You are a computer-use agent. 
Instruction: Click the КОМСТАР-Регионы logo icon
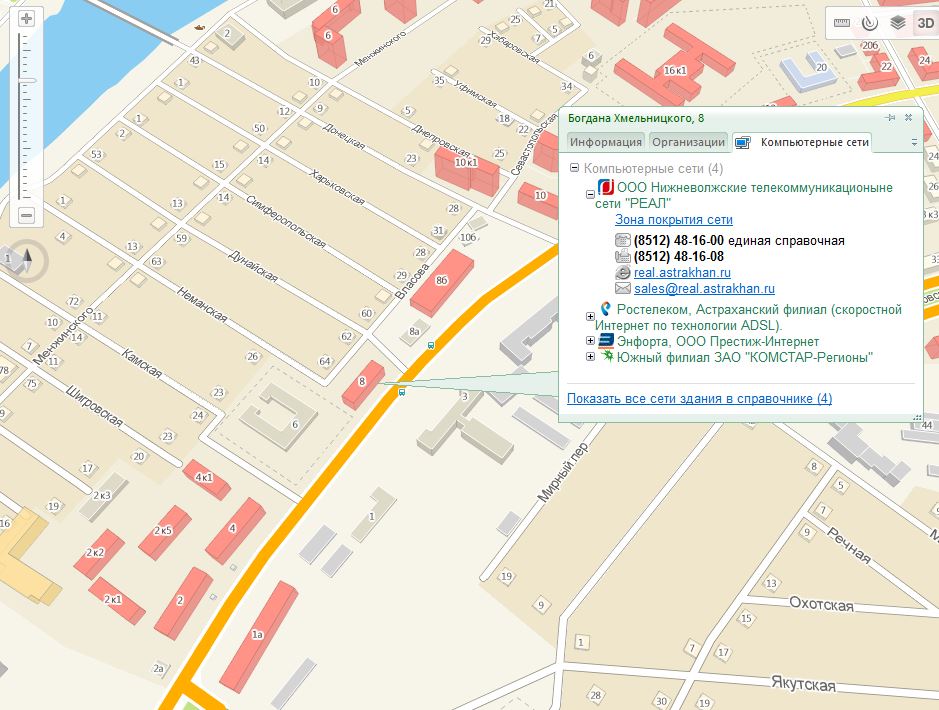point(607,357)
